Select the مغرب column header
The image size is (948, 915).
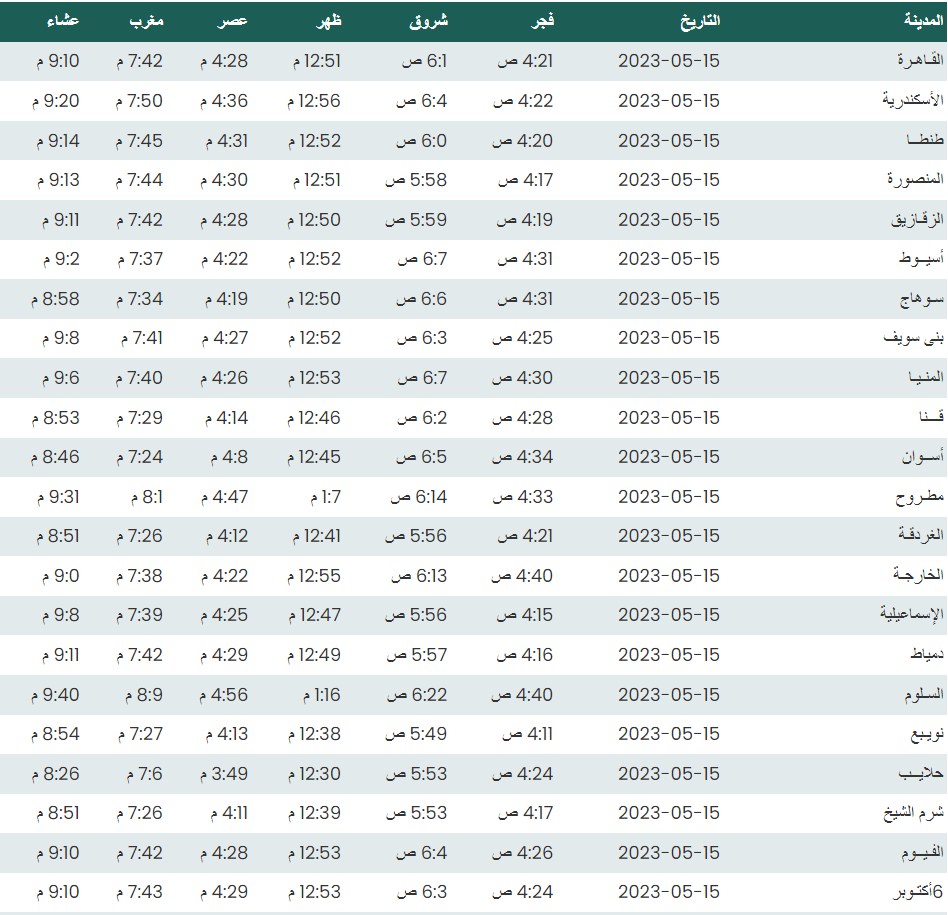click(x=146, y=21)
